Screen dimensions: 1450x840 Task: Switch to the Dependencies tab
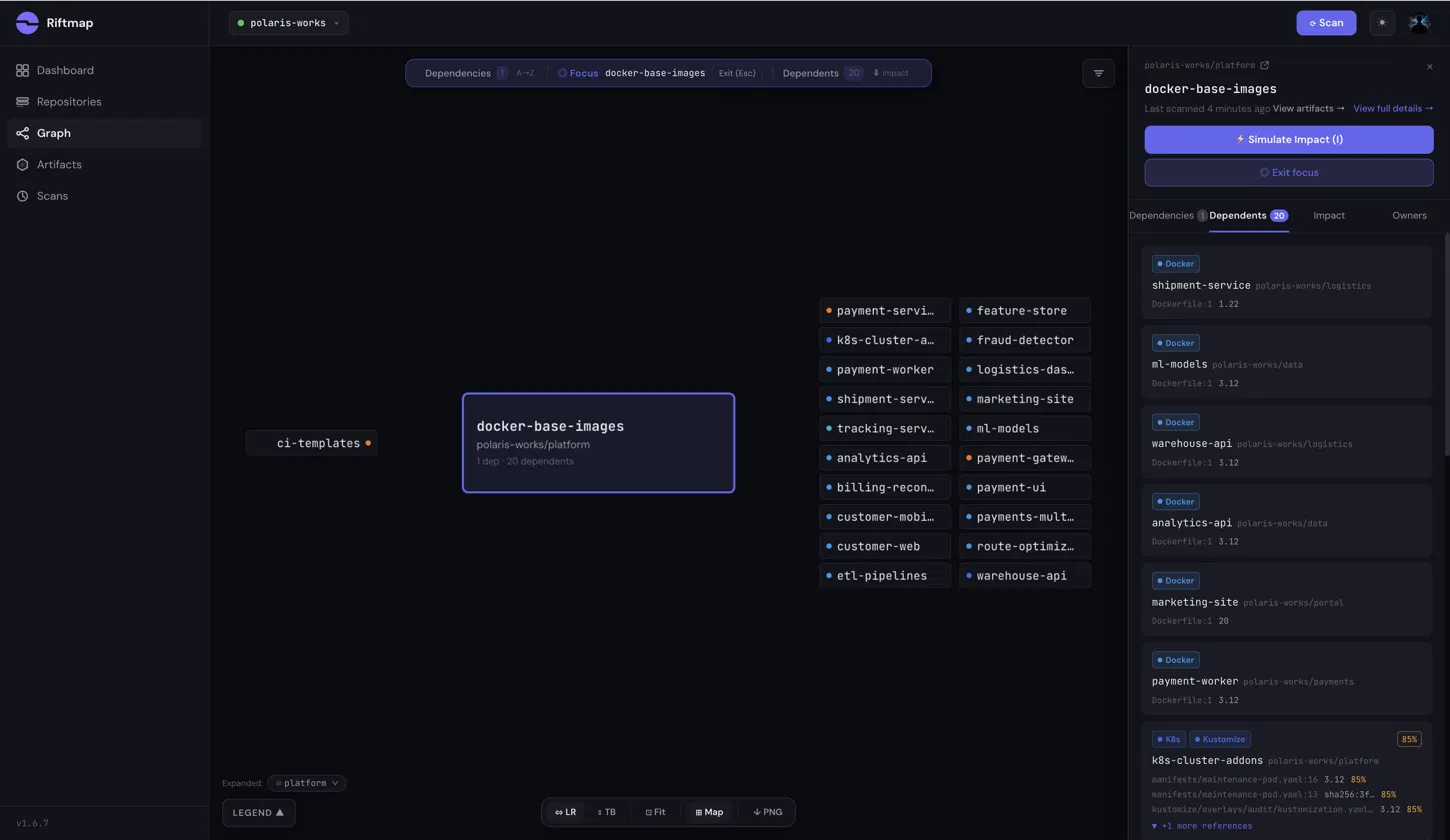click(x=1168, y=215)
